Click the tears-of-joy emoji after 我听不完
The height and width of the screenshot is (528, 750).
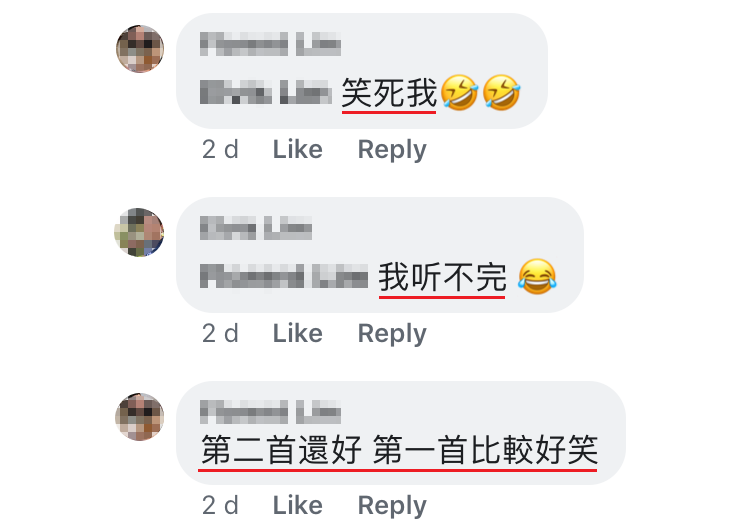coord(537,276)
